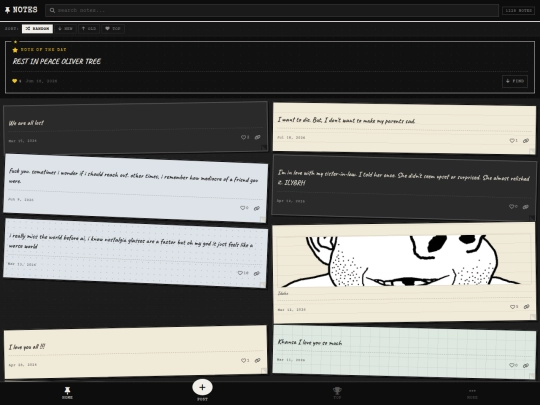This screenshot has height=405, width=540.
Task: Click the pin icon beside the NOTES logo
Action: pyautogui.click(x=7, y=10)
